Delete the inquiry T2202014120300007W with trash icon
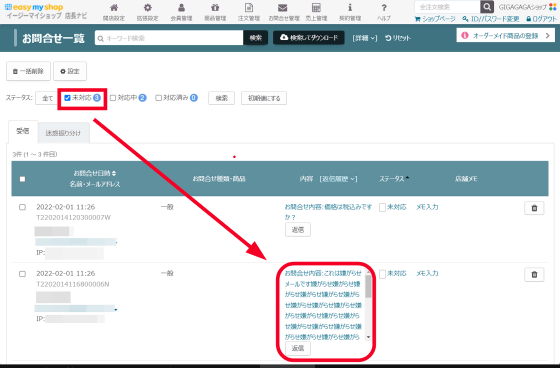This screenshot has height=368, width=560. click(534, 208)
